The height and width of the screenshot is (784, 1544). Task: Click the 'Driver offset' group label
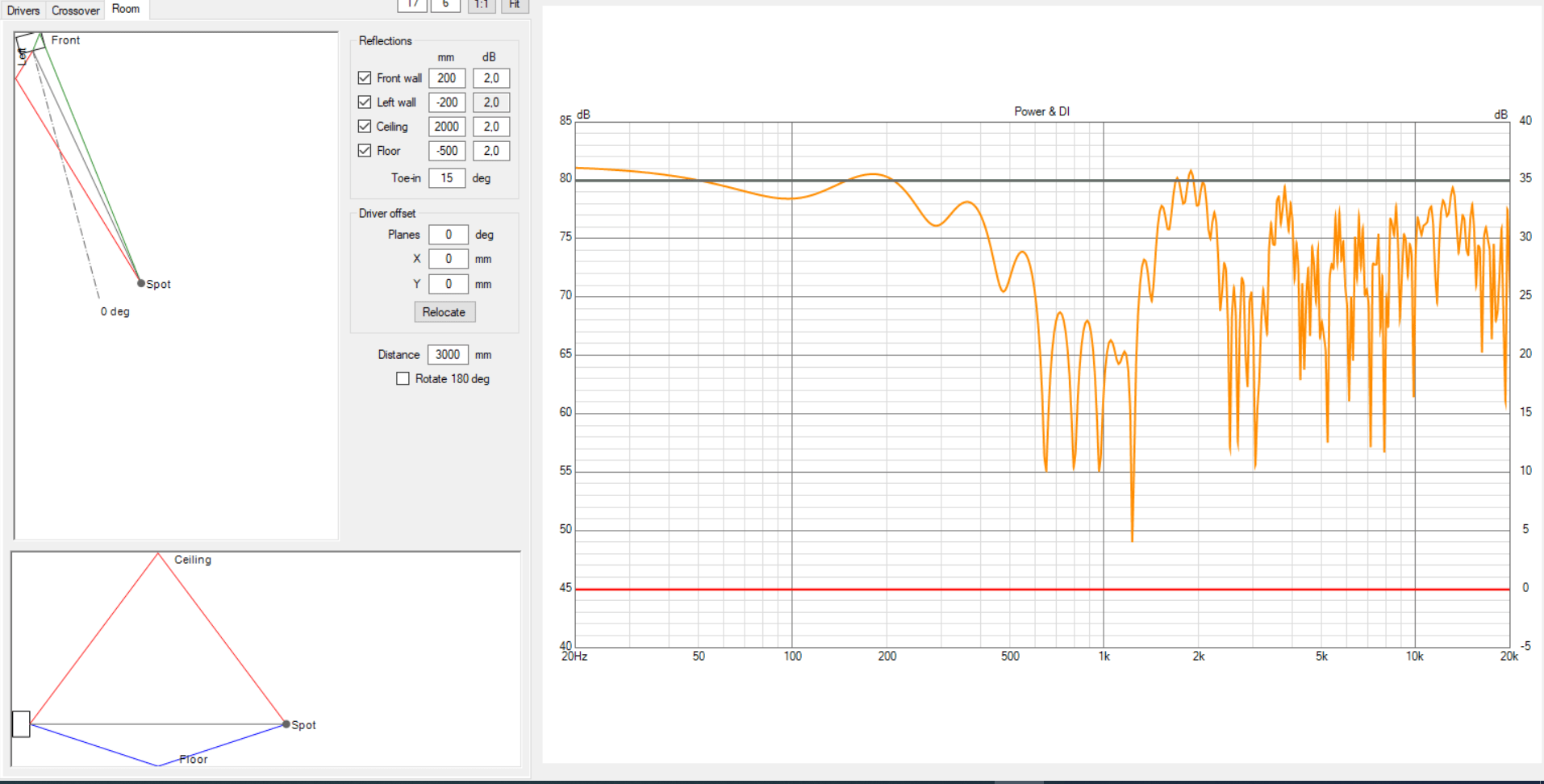387,213
